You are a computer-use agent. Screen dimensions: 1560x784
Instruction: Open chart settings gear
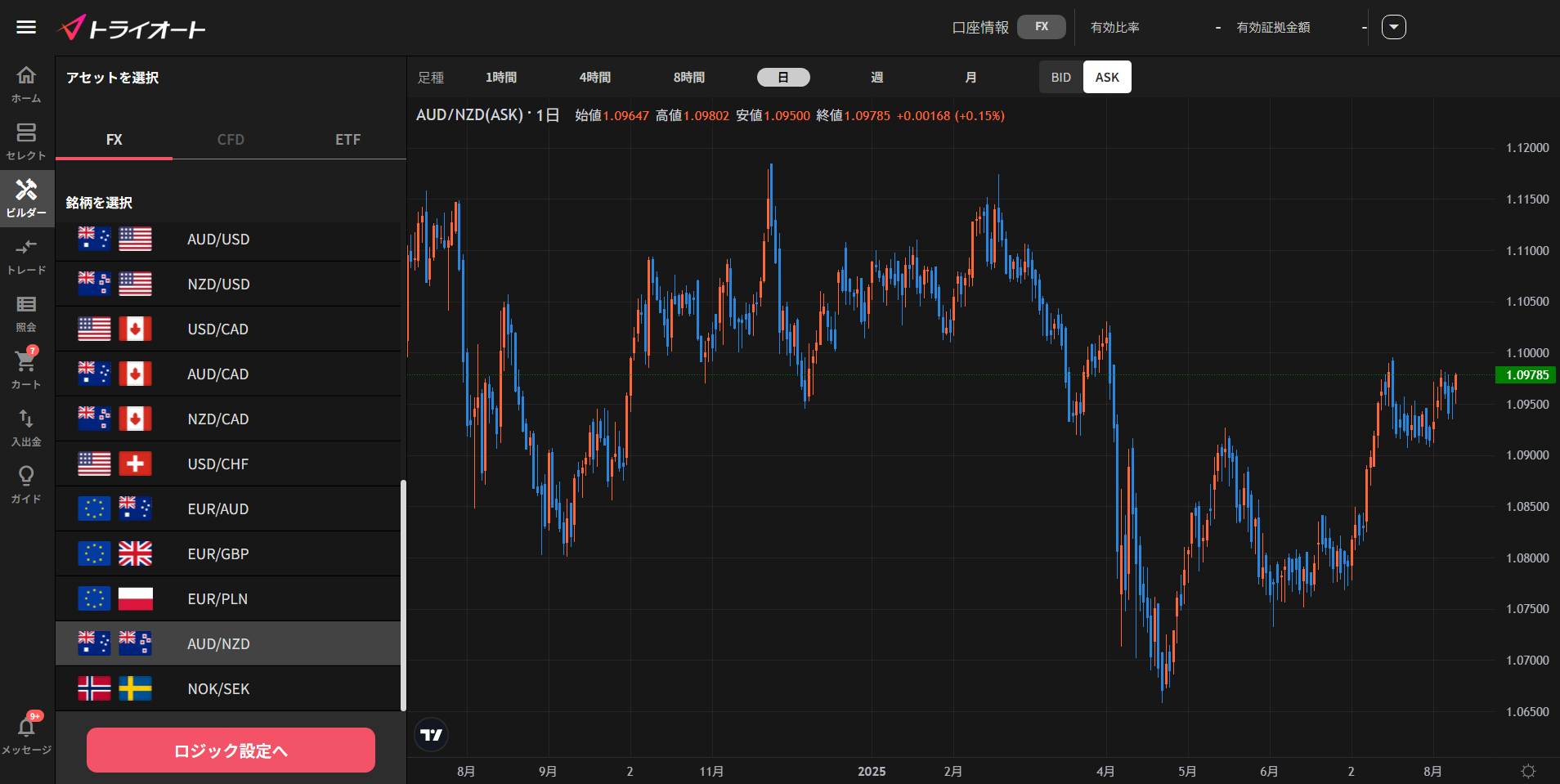pos(1527,771)
